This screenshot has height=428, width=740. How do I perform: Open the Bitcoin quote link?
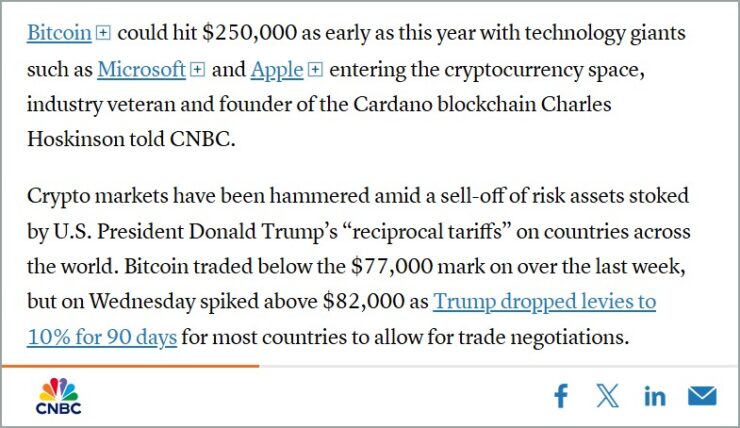[x=59, y=33]
